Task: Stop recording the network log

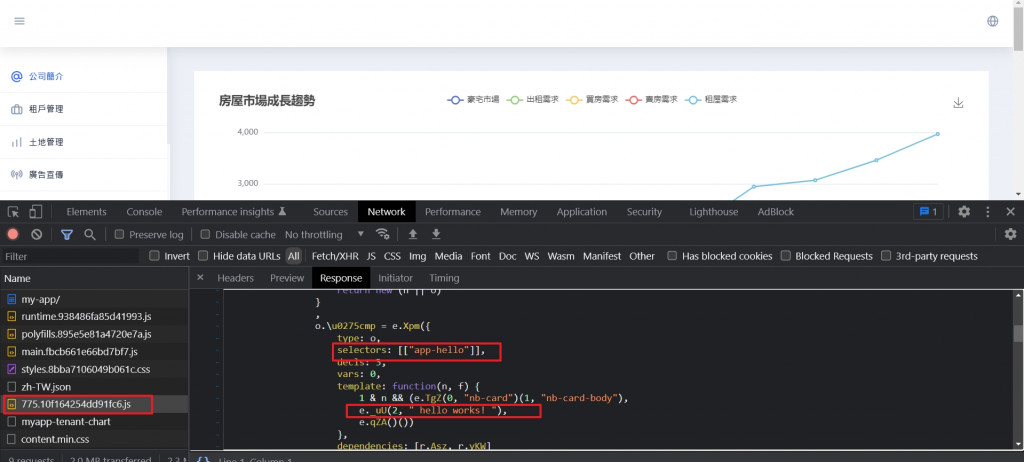Action: pos(13,234)
